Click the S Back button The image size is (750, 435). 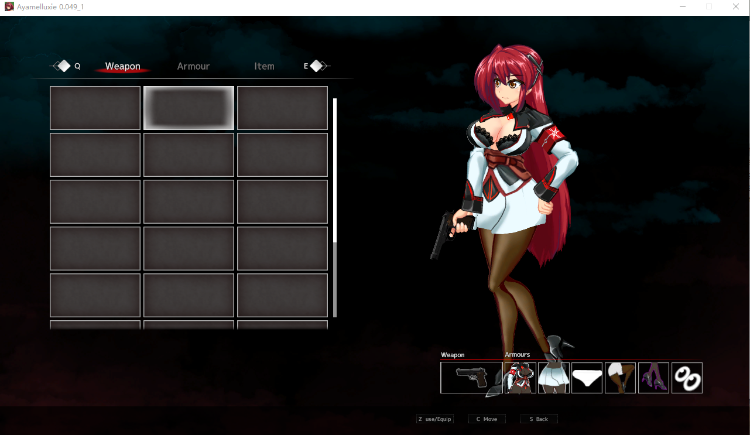tap(539, 419)
